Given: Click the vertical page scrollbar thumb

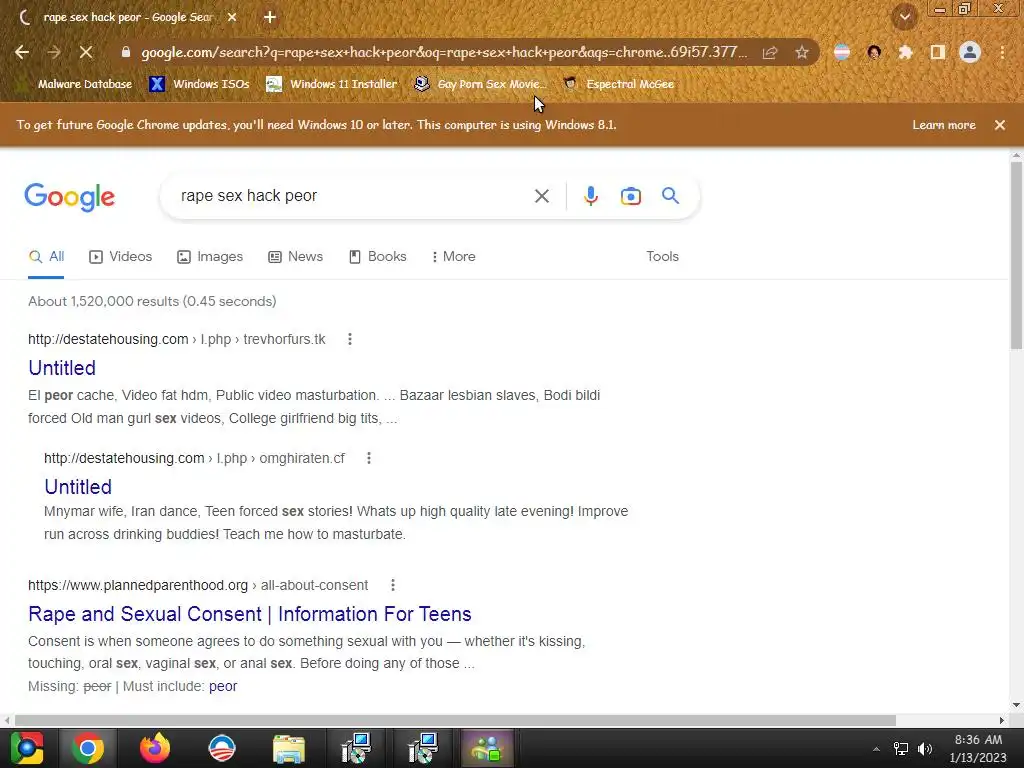Looking at the screenshot, I should (1016, 255).
